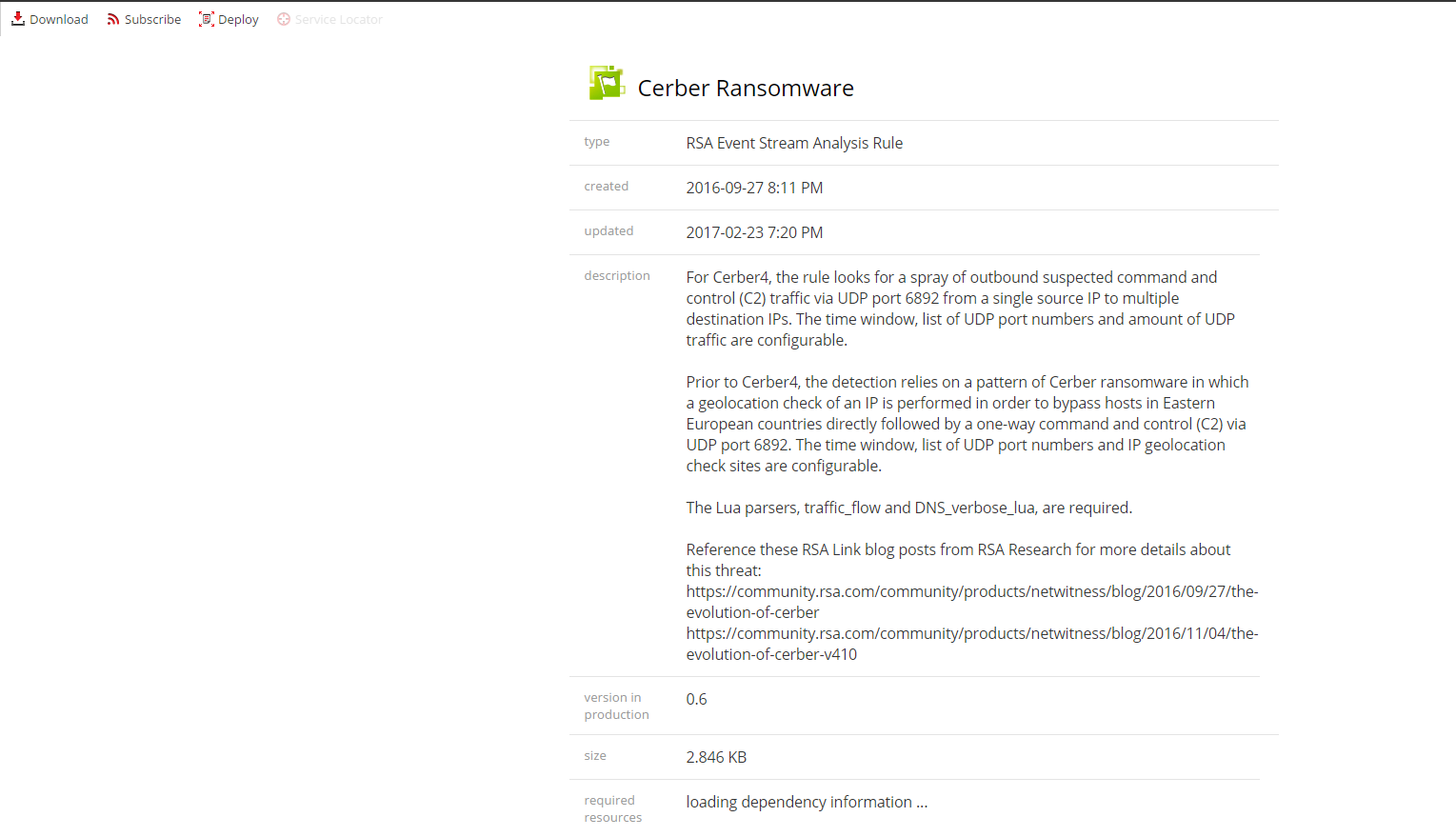Click the 'size' field label
This screenshot has width=1456, height=837.
coord(595,756)
